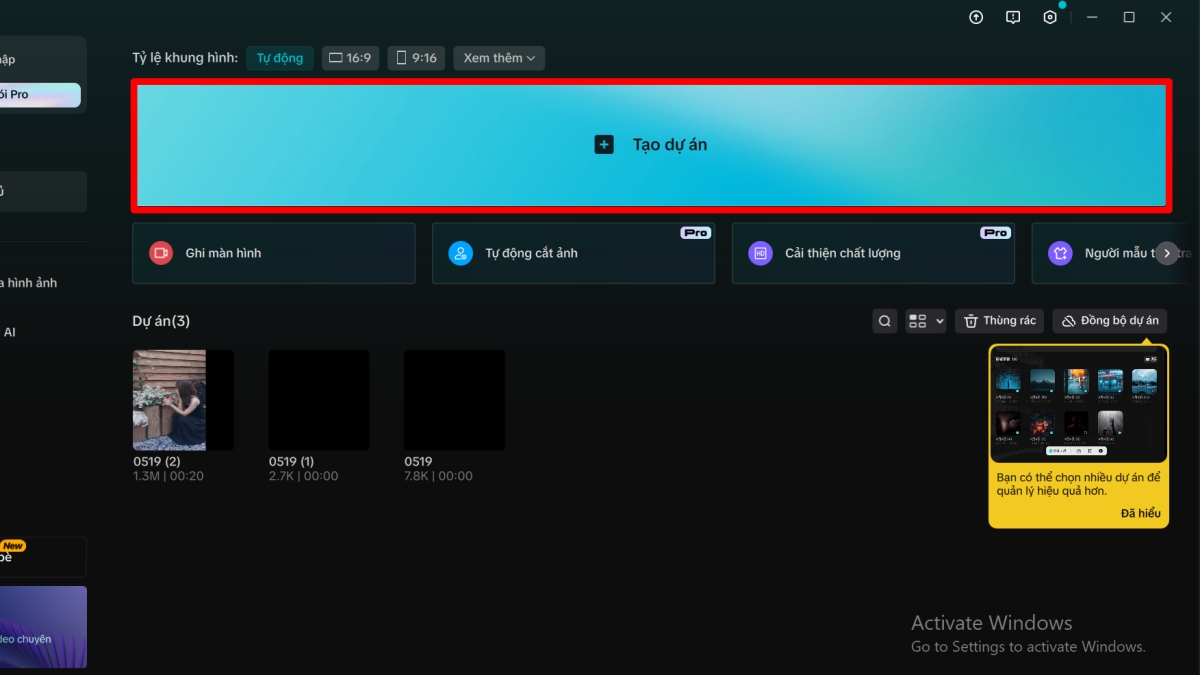Screen dimensions: 1200x675
Task: Select the Tự động cắt ảnh tool
Action: click(x=573, y=253)
